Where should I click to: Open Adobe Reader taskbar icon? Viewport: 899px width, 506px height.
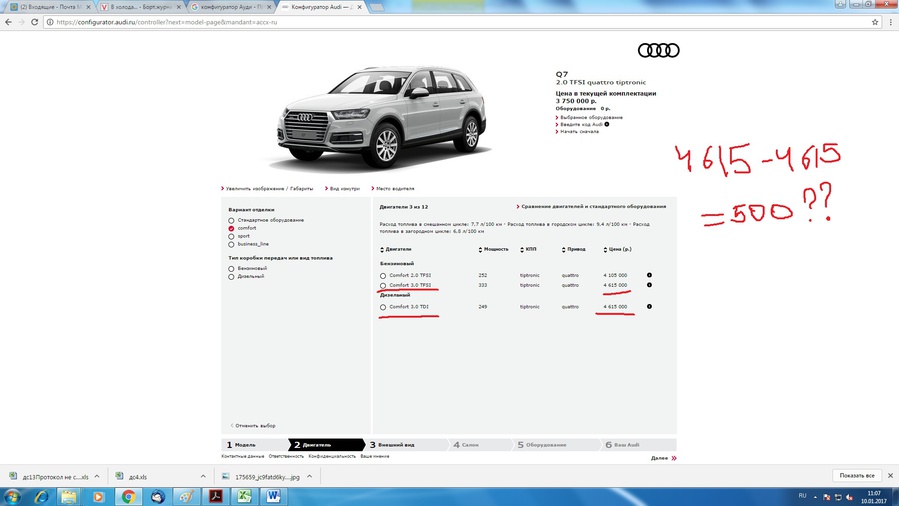pyautogui.click(x=216, y=496)
